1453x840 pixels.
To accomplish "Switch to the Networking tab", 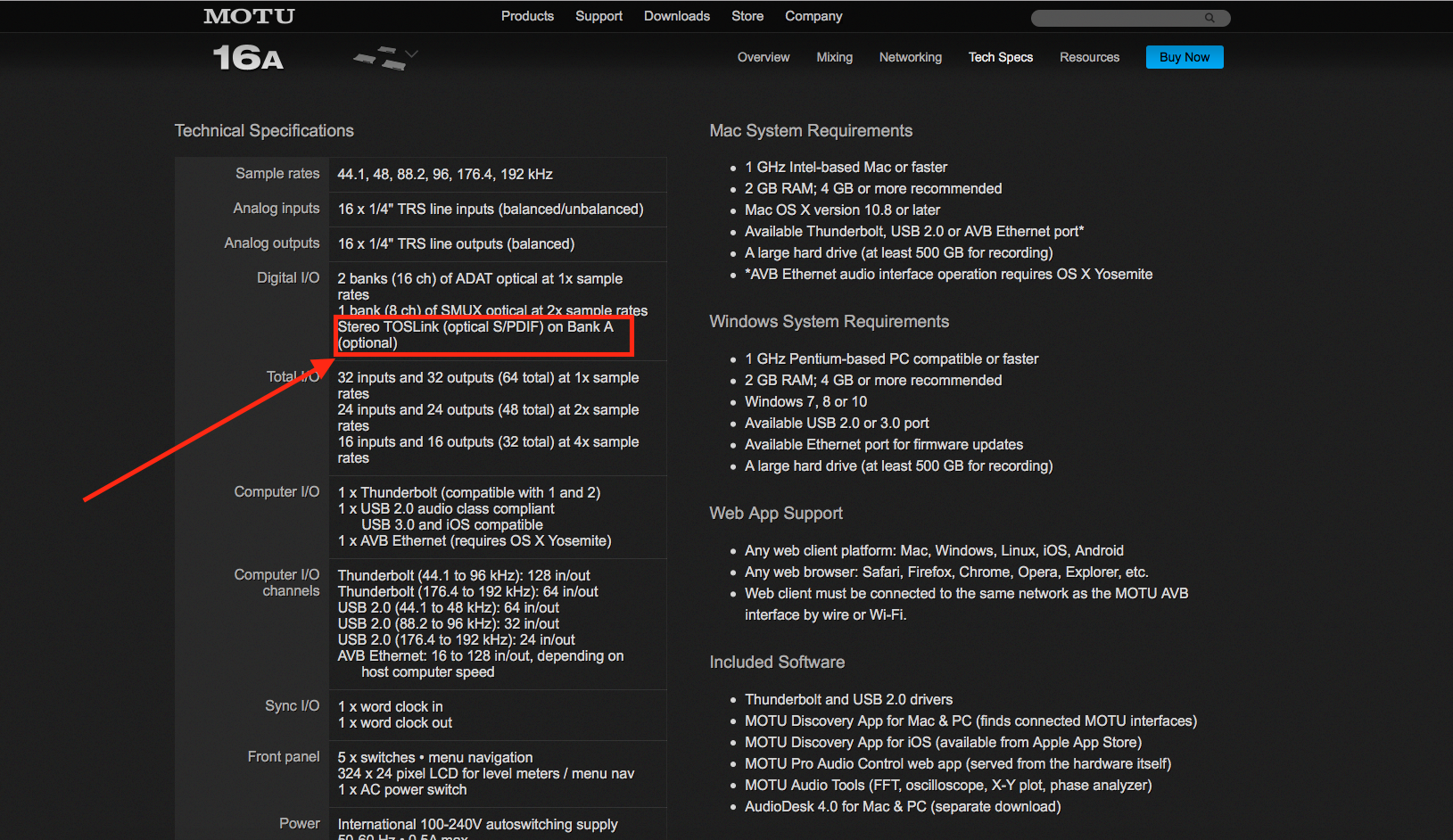I will coord(911,57).
